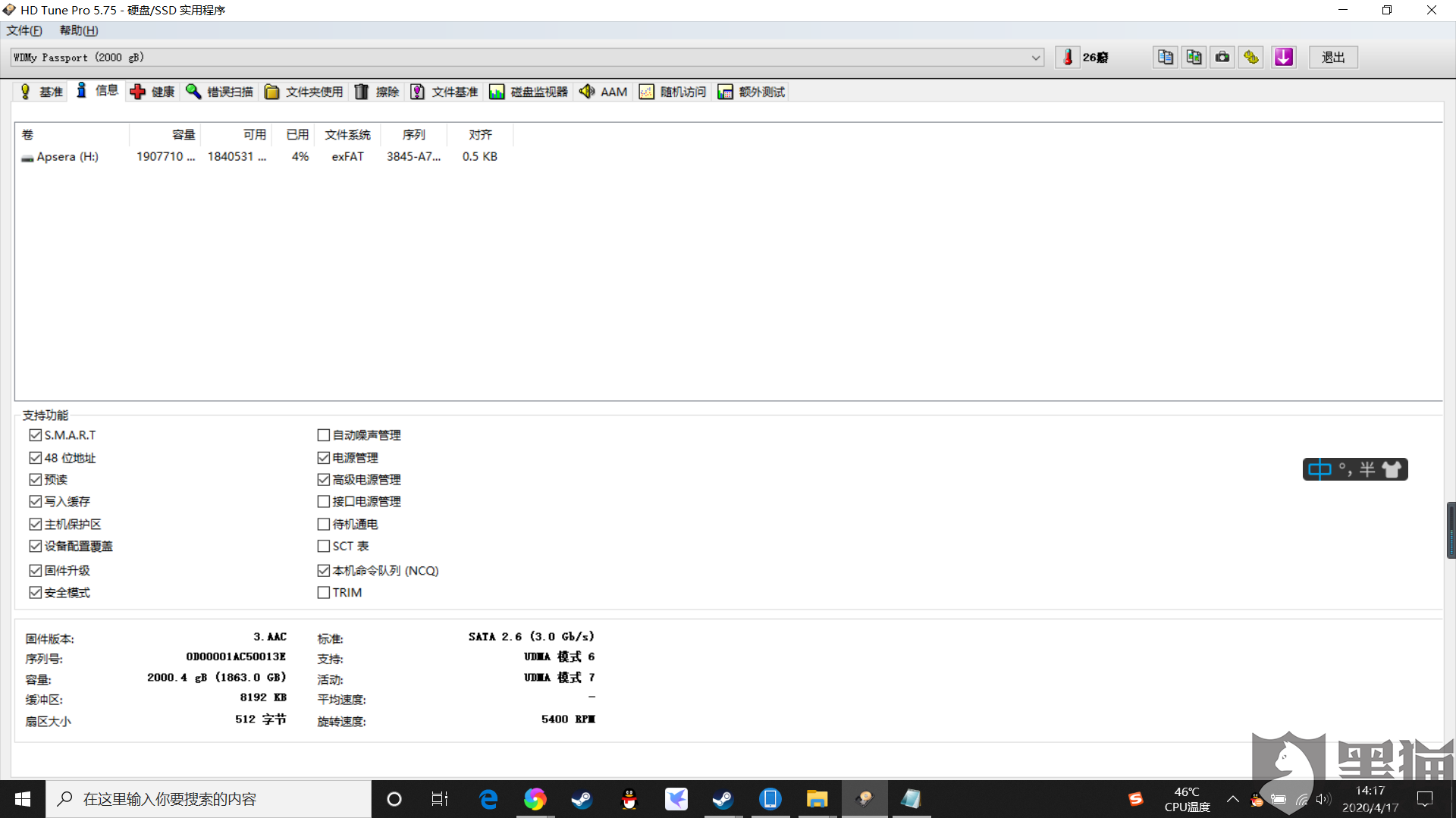Enable the TRIM checkbox

pyautogui.click(x=323, y=592)
